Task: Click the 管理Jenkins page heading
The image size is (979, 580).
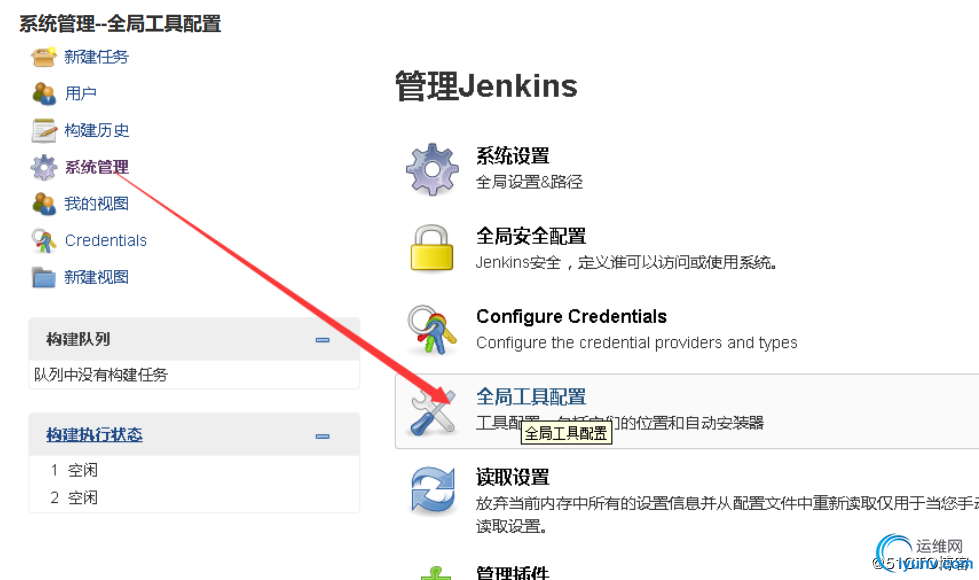Action: point(486,86)
